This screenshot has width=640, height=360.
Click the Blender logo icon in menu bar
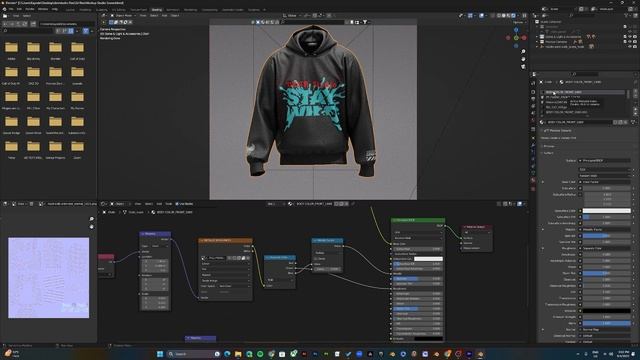coord(4,9)
